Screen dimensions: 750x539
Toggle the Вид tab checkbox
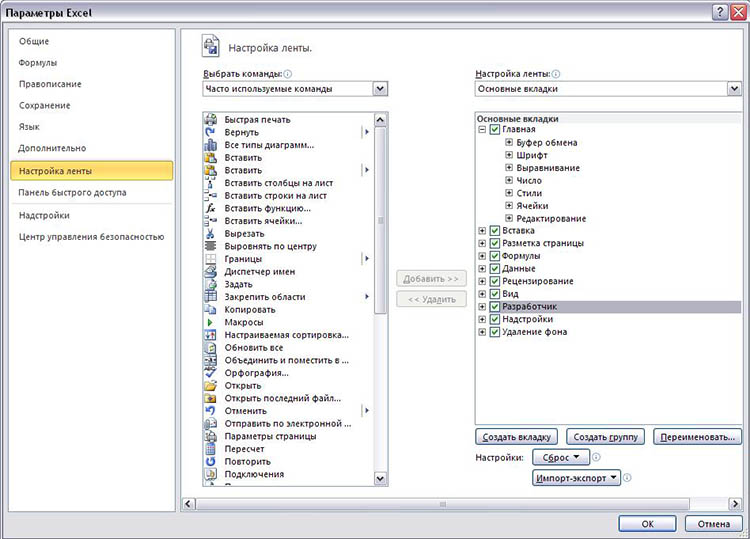[x=495, y=294]
